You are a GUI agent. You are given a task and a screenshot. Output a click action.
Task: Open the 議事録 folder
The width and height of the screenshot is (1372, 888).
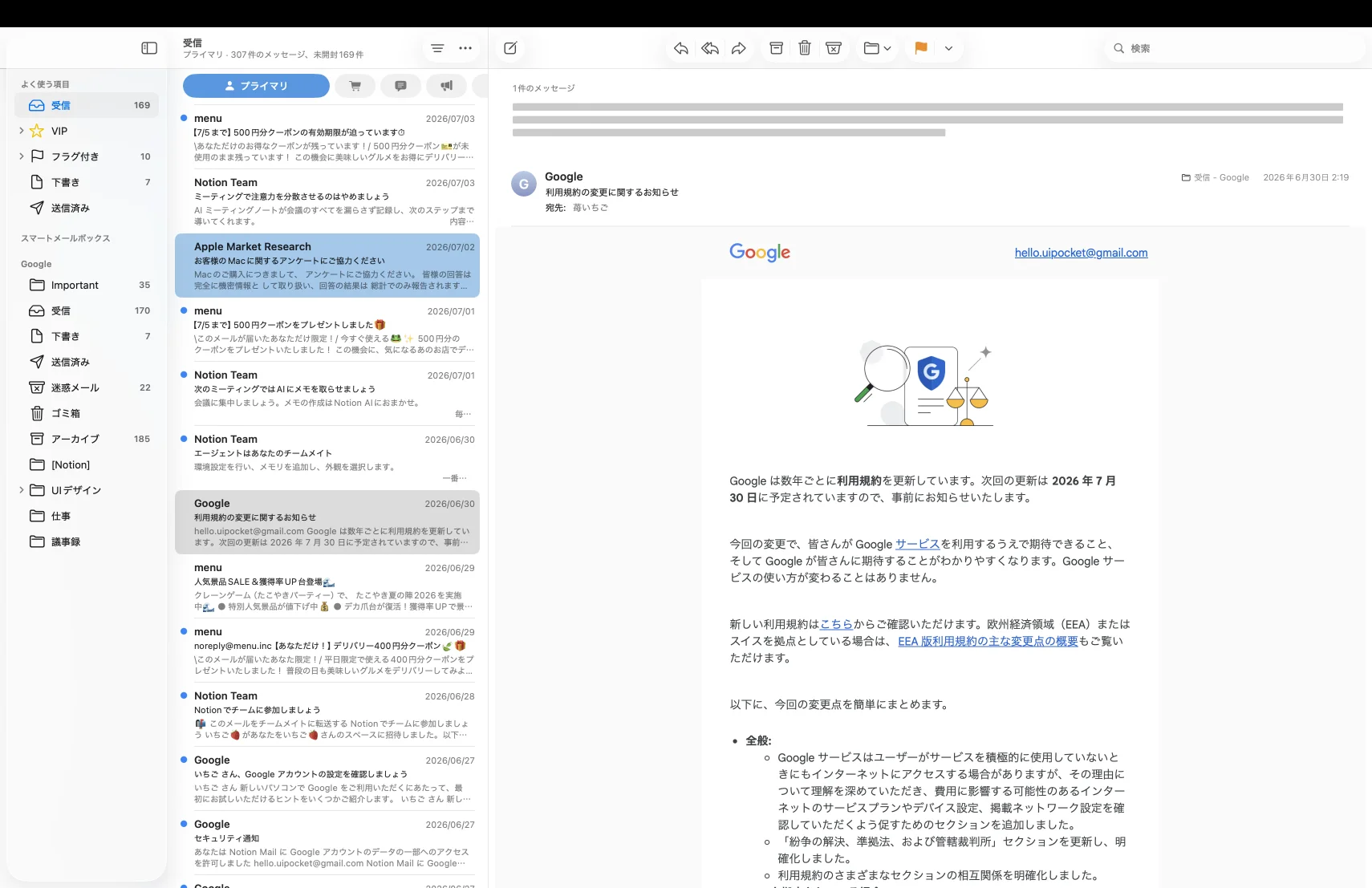(87, 541)
